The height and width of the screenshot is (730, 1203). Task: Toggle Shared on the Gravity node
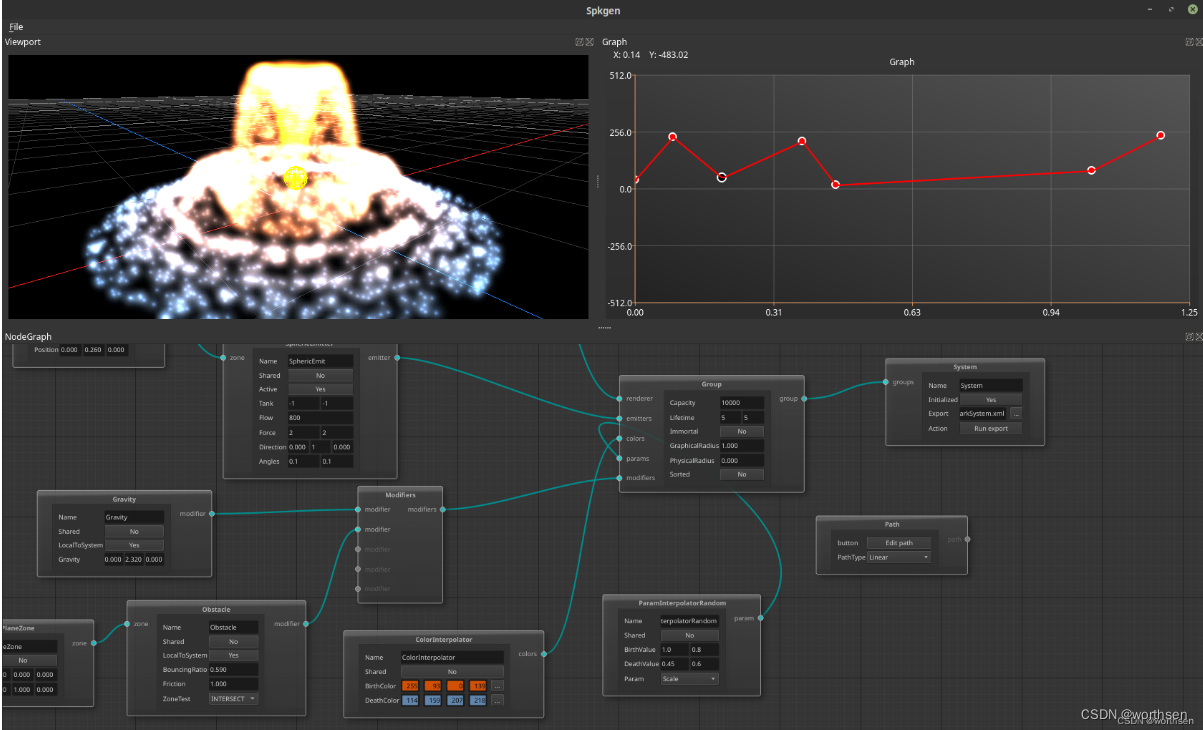pyautogui.click(x=134, y=531)
